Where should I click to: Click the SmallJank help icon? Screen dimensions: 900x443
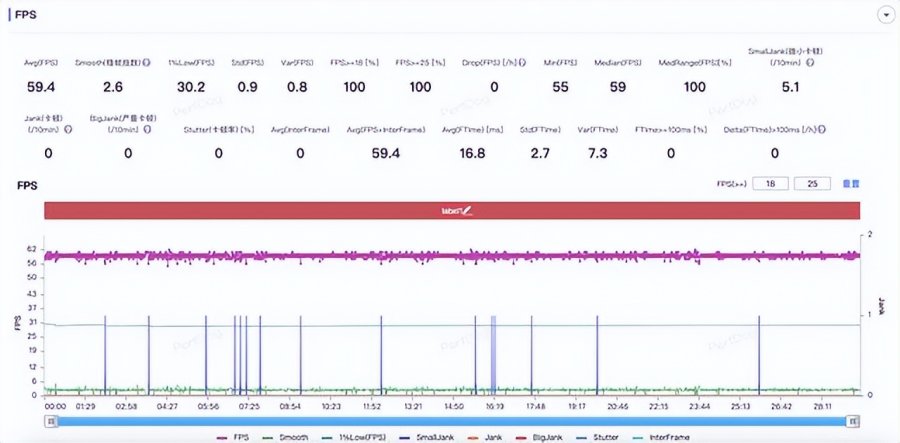click(x=810, y=63)
